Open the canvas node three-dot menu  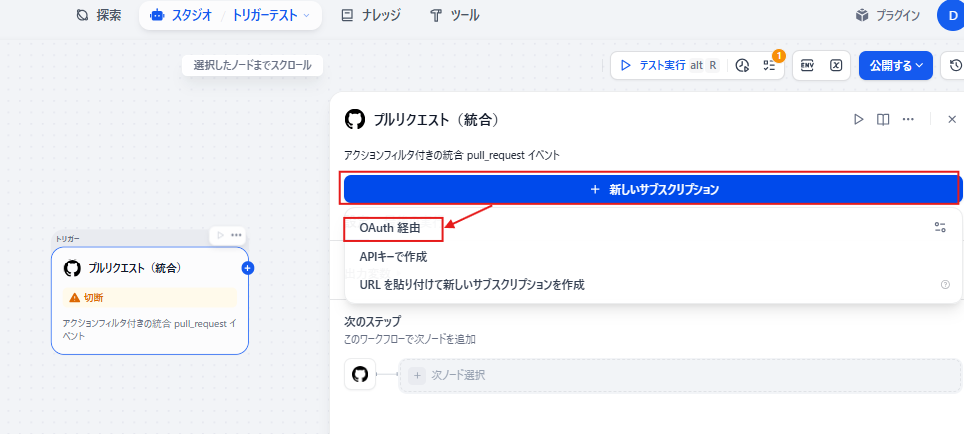[236, 235]
